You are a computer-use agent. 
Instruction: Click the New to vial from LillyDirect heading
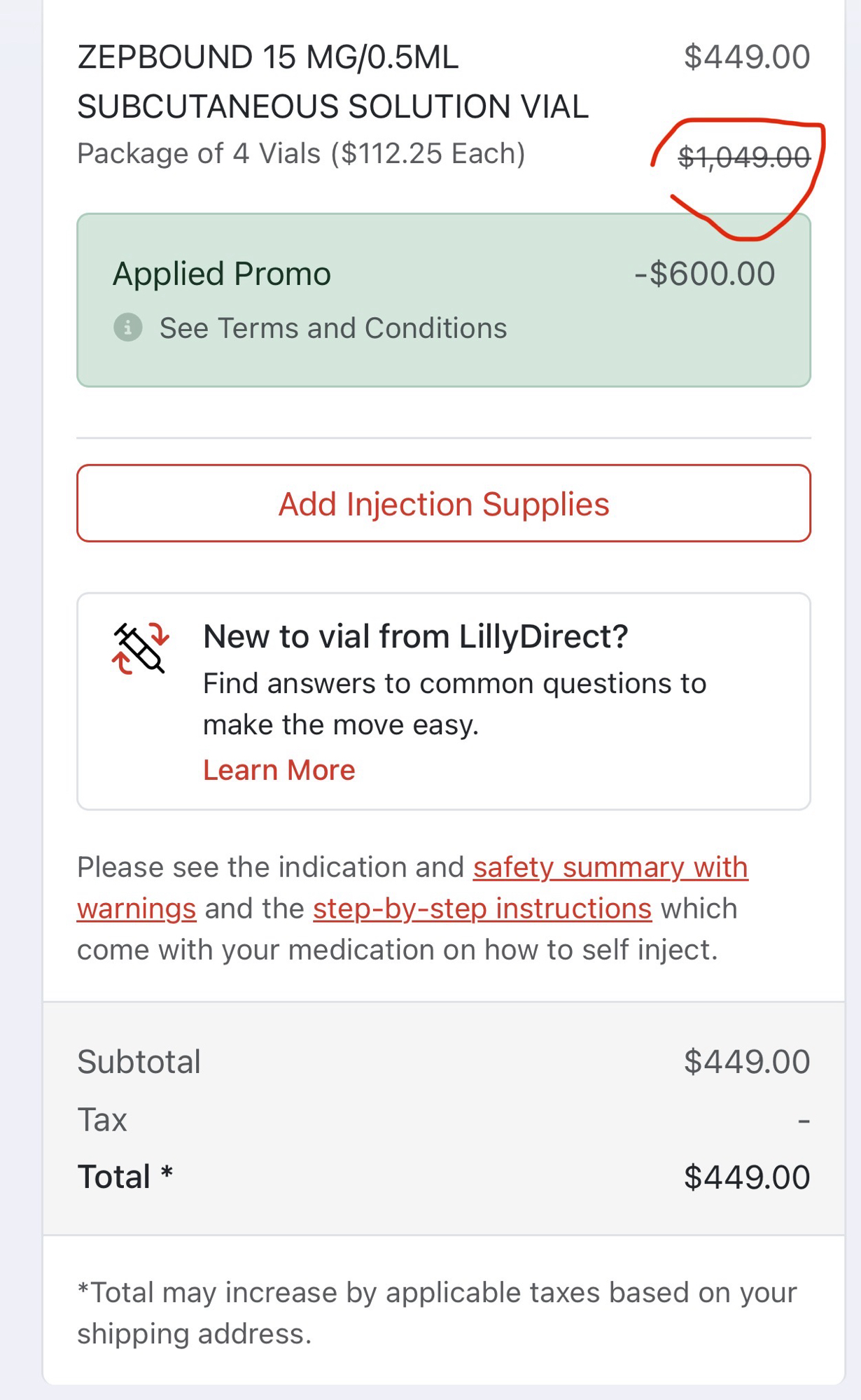415,637
